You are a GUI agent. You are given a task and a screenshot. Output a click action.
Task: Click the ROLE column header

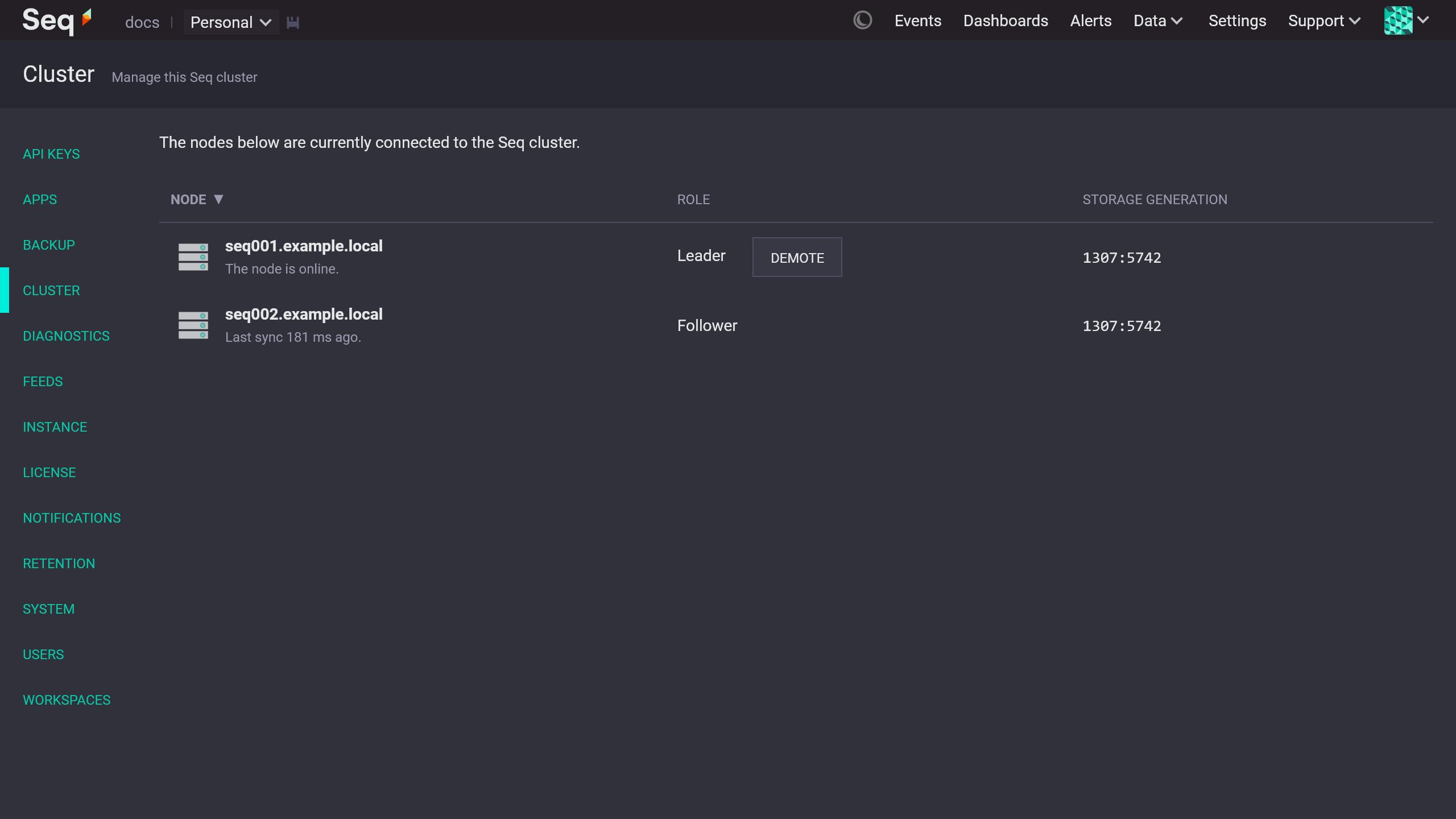coord(693,200)
